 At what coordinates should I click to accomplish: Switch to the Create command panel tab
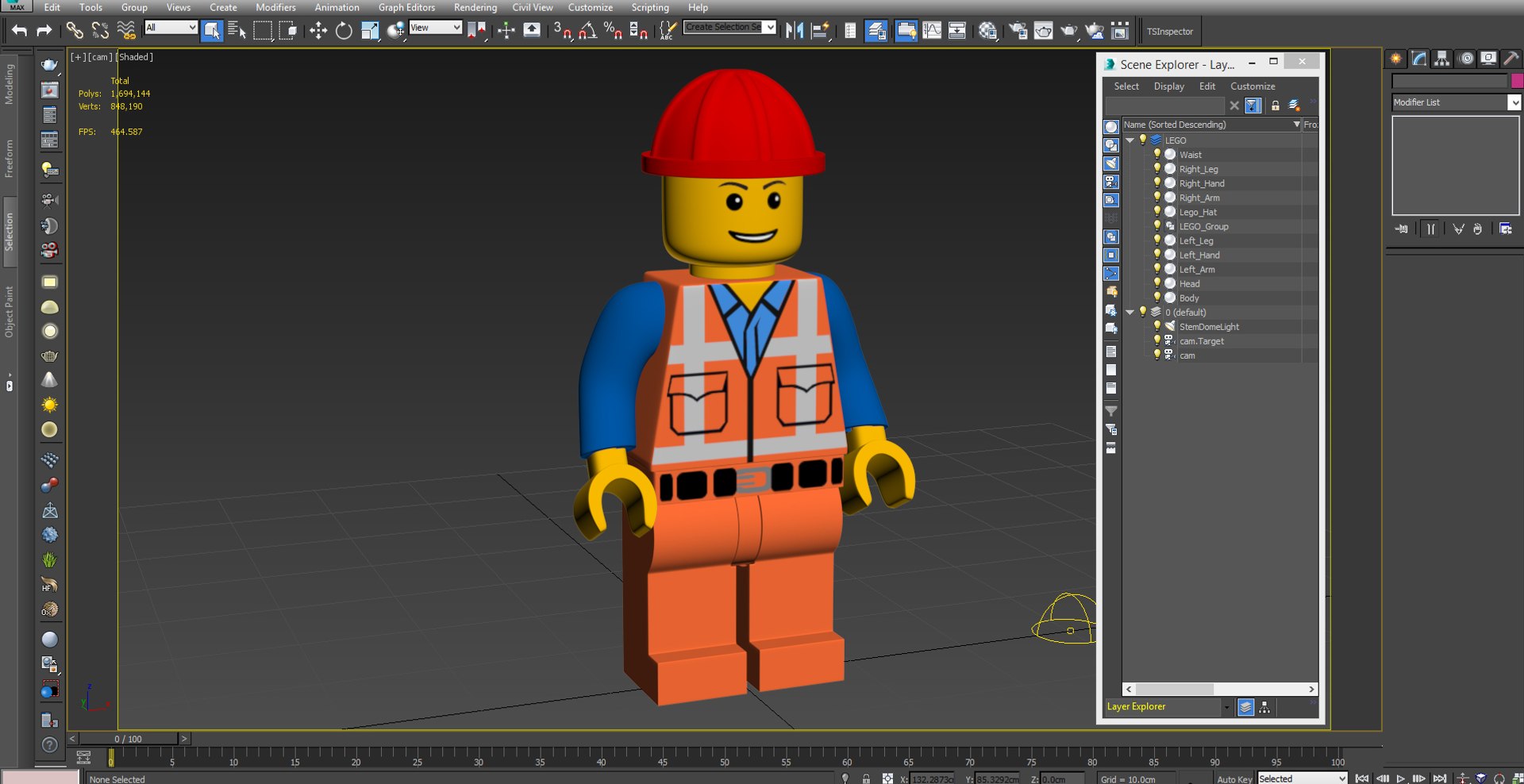pyautogui.click(x=1396, y=59)
